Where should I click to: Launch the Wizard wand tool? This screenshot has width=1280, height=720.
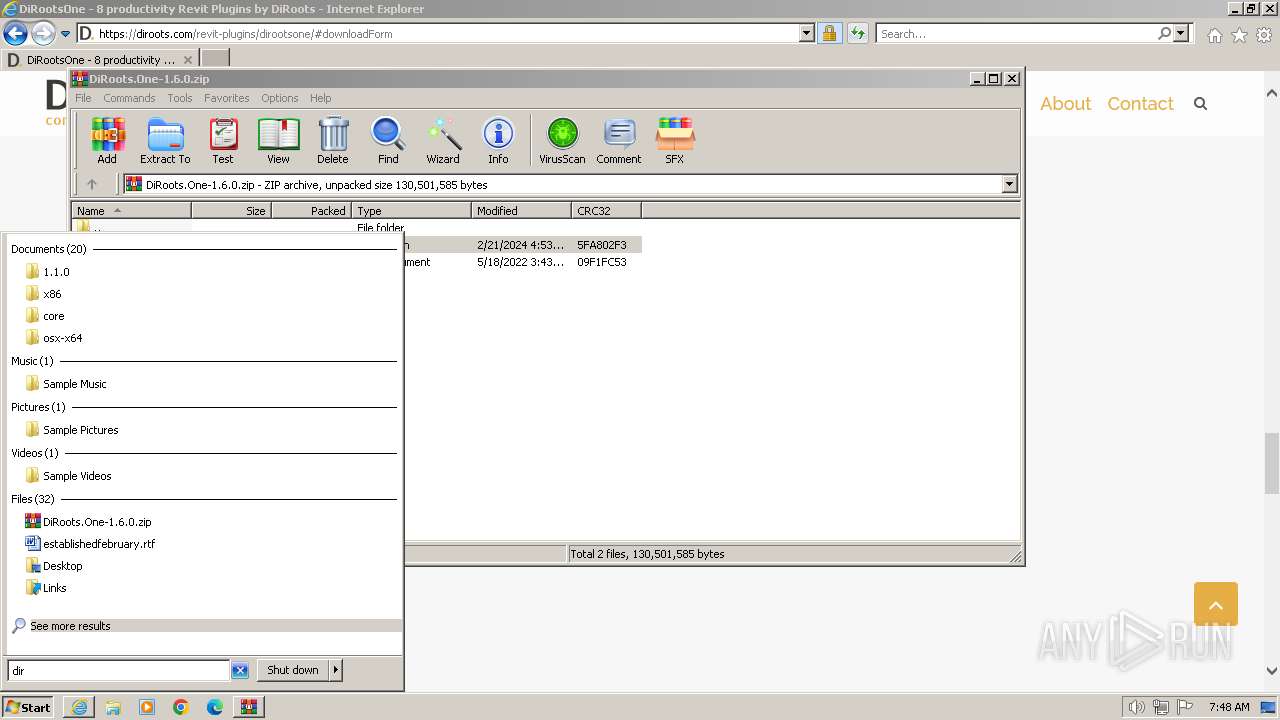click(x=443, y=140)
